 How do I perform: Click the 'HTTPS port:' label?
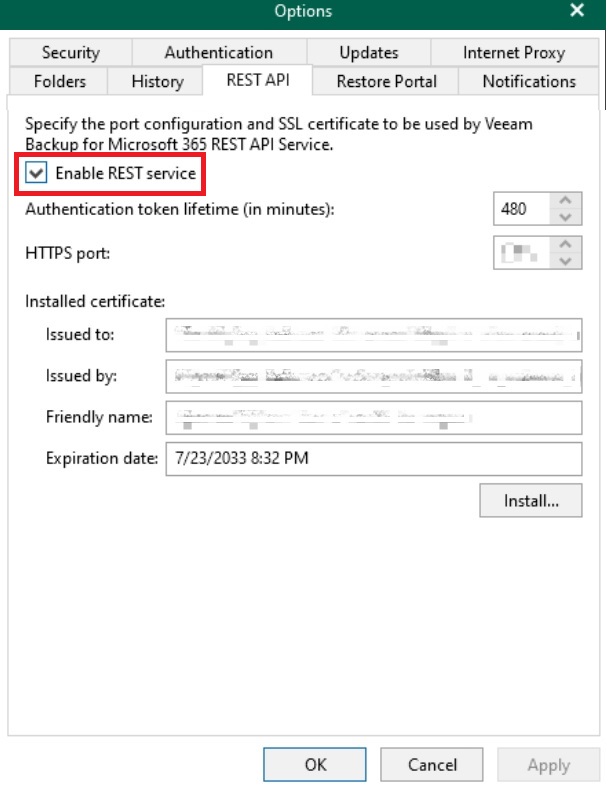click(67, 253)
